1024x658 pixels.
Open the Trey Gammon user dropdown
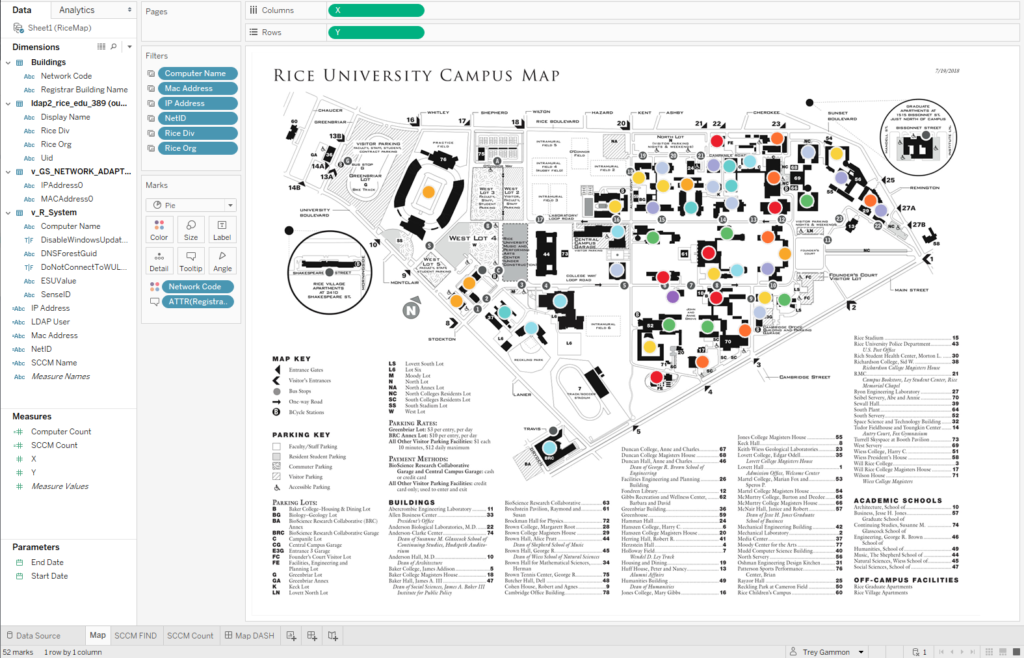tap(861, 652)
